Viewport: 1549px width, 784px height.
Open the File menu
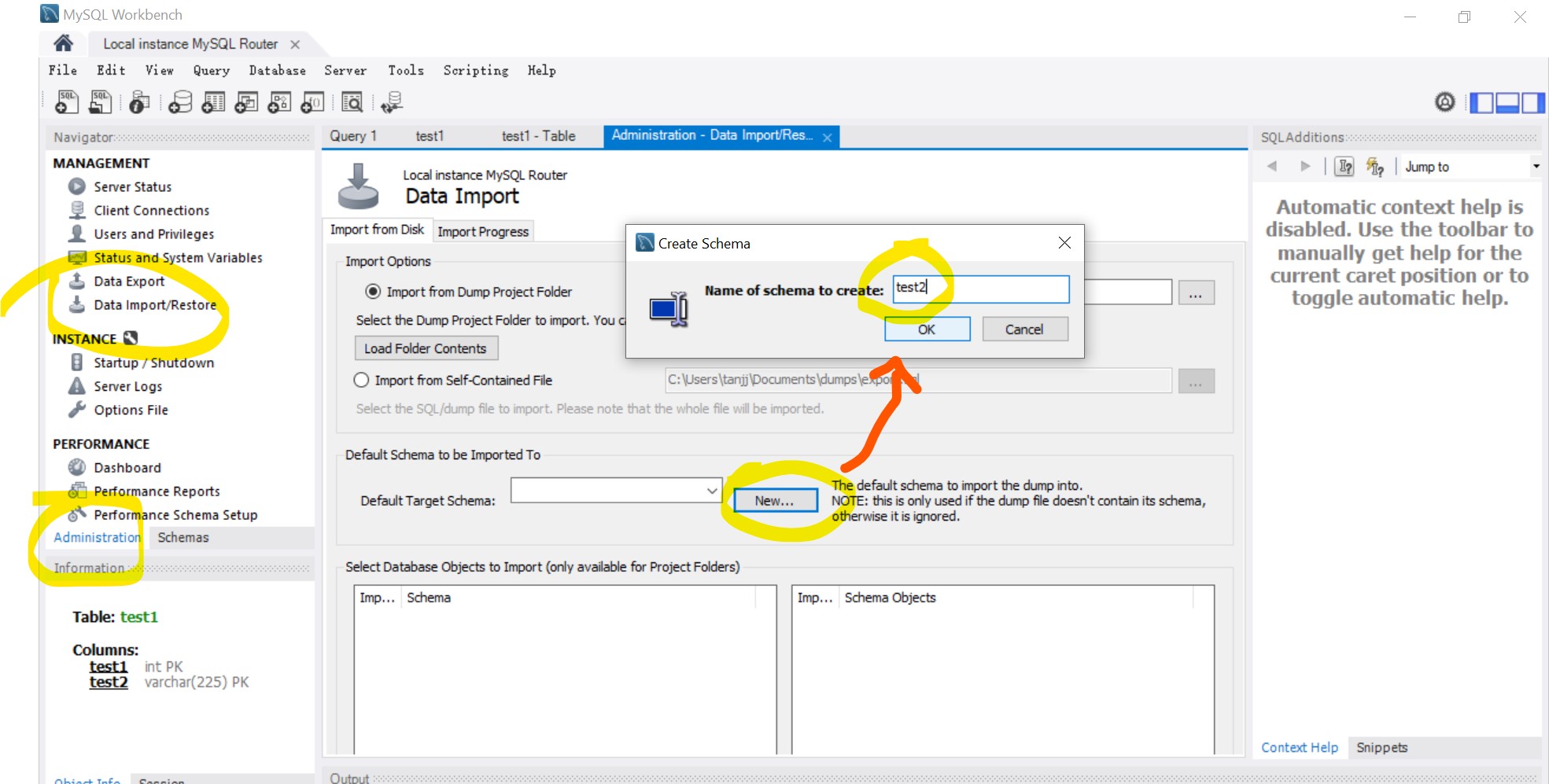[62, 70]
